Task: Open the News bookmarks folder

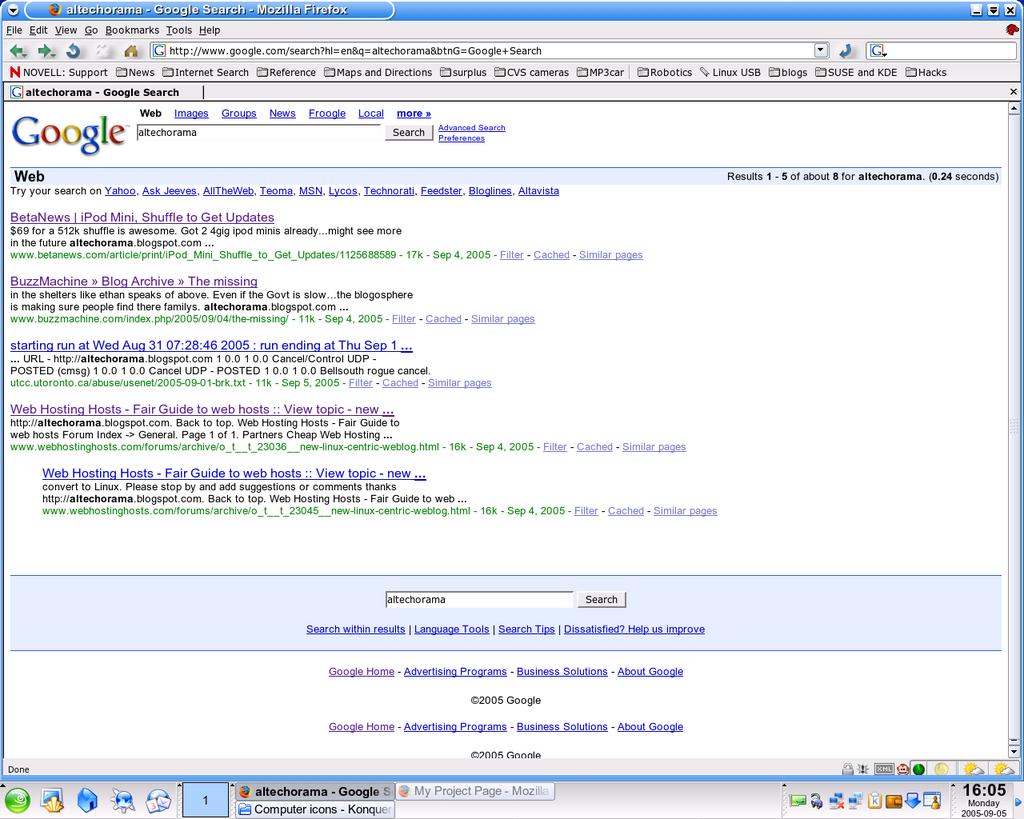Action: pyautogui.click(x=135, y=72)
